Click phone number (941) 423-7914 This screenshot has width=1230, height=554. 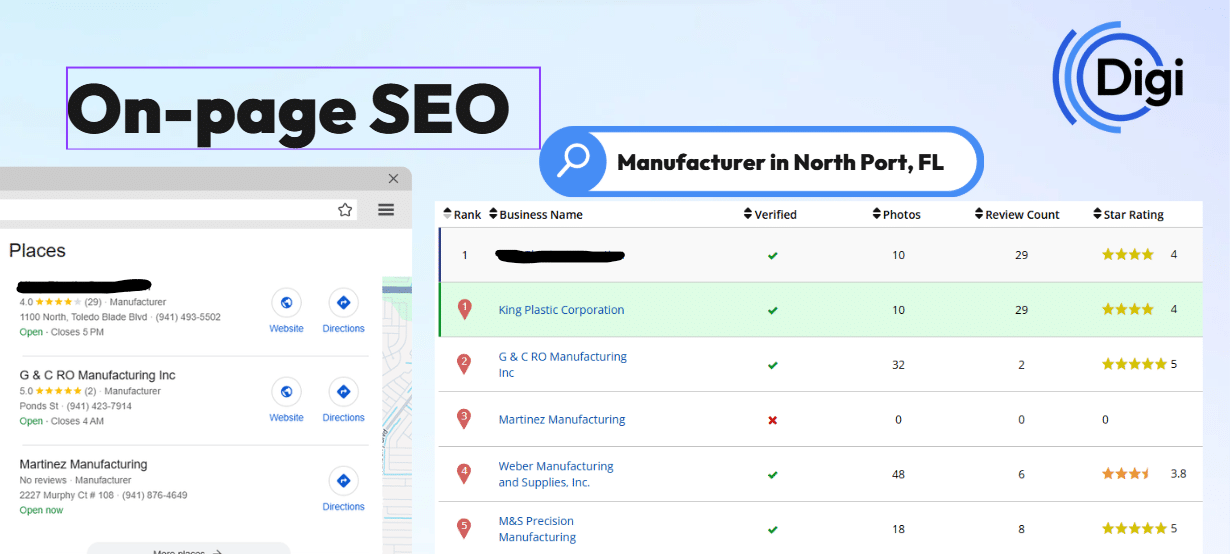pyautogui.click(x=99, y=406)
